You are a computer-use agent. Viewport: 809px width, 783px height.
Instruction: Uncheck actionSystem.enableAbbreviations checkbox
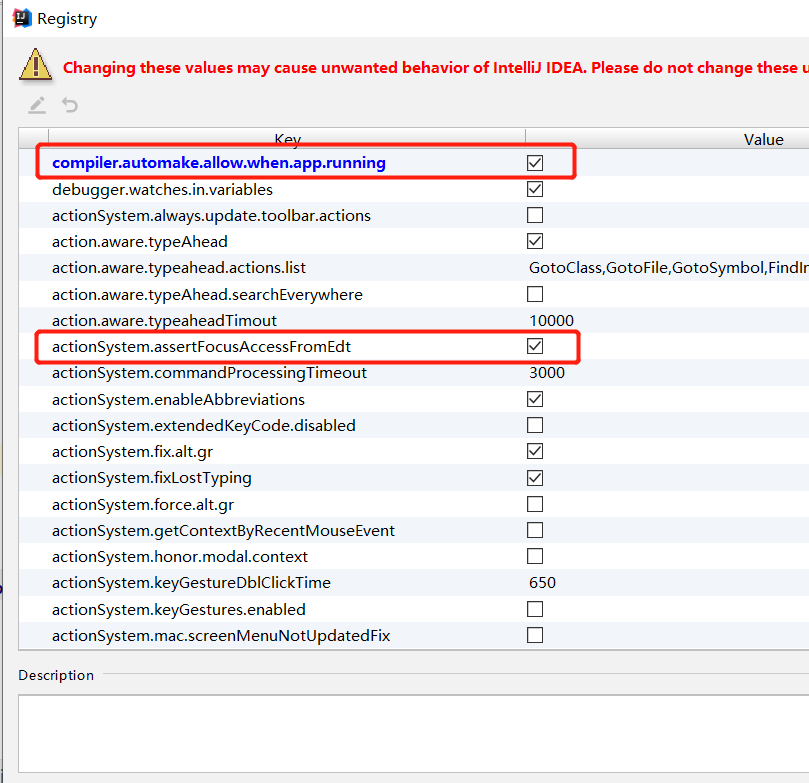tap(535, 399)
